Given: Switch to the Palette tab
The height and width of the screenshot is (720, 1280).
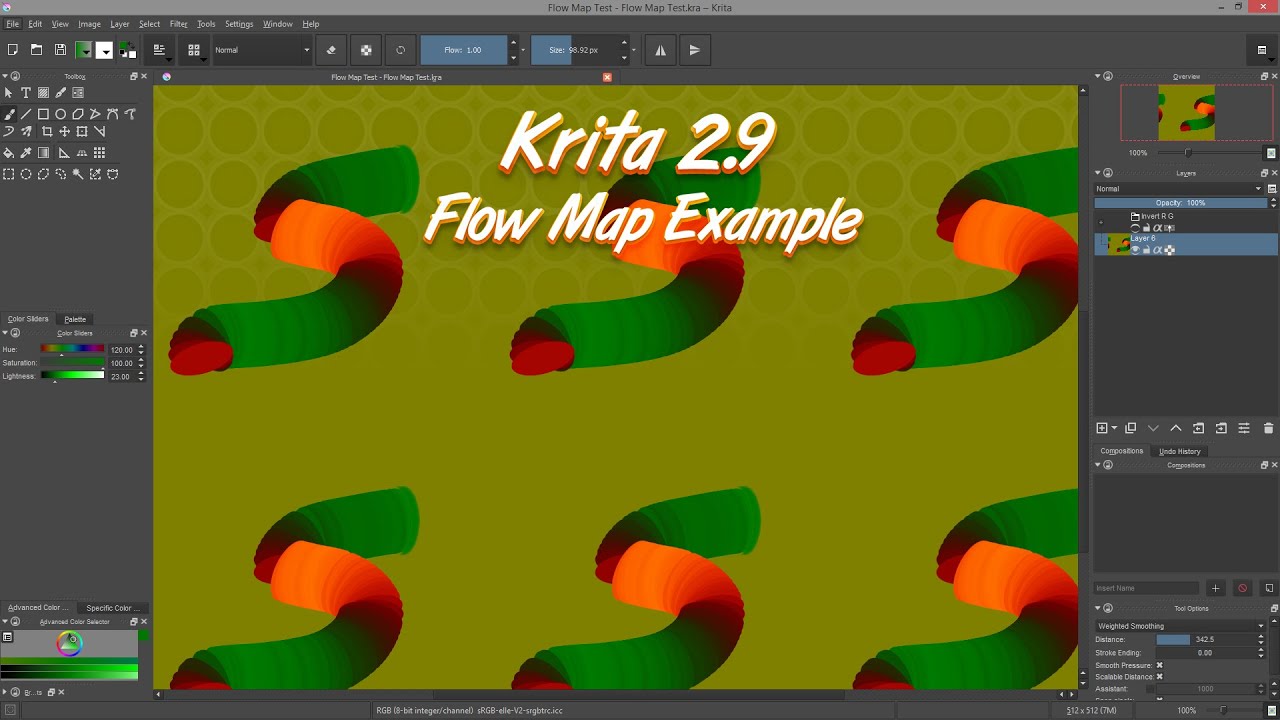Looking at the screenshot, I should pyautogui.click(x=75, y=319).
